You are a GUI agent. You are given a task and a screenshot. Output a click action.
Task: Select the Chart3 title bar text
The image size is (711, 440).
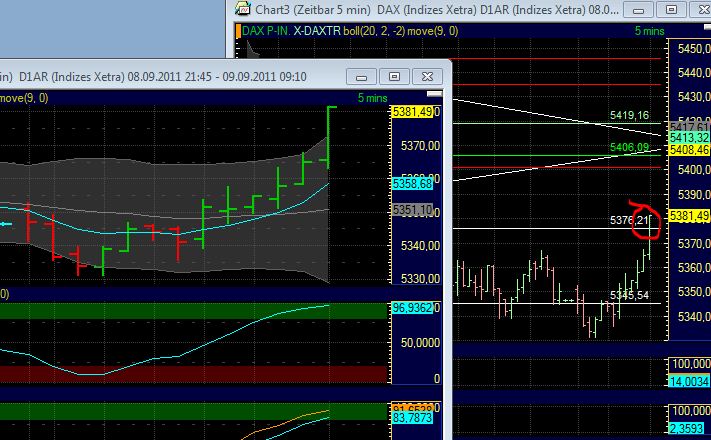coord(436,9)
